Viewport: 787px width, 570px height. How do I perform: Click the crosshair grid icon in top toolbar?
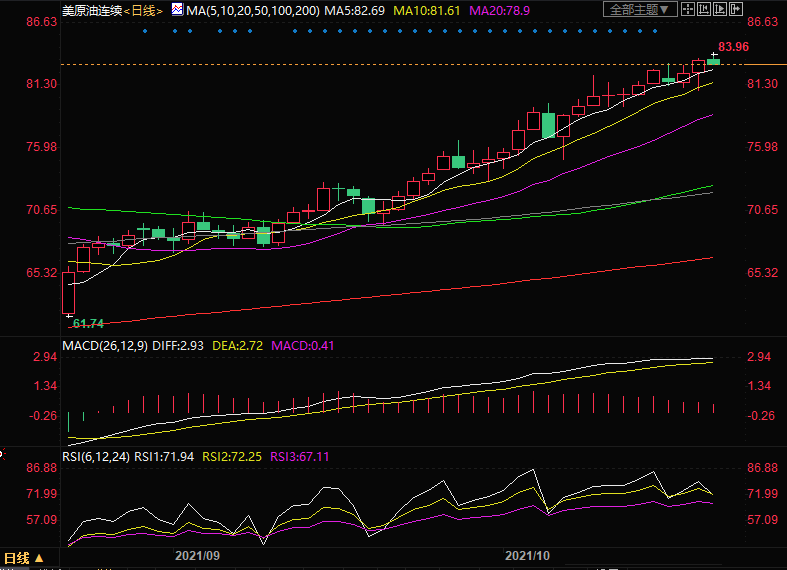[x=690, y=9]
